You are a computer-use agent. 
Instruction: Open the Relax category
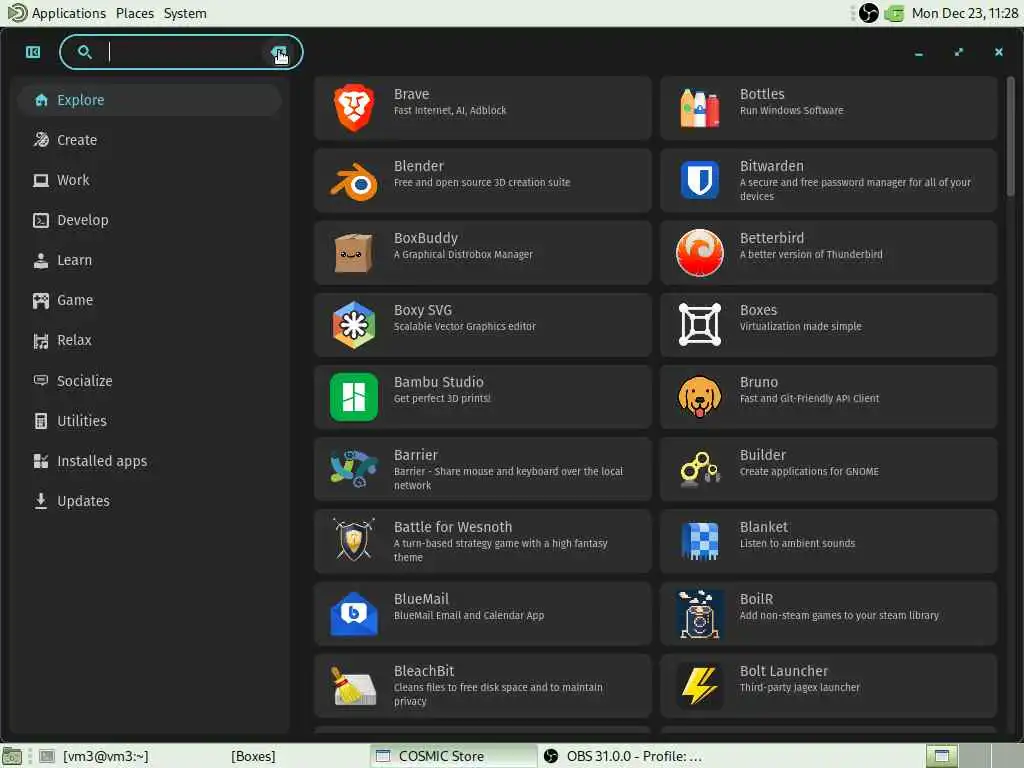coord(150,340)
